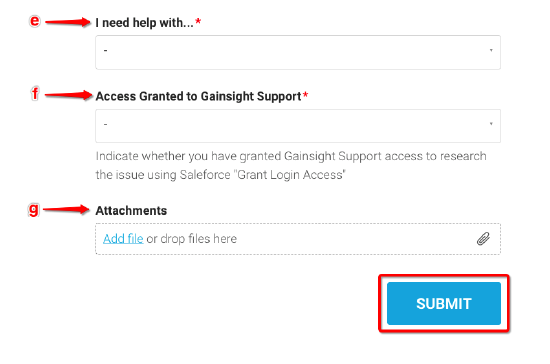This screenshot has height=364, width=550.
Task: Click red asterisk after I need help with
Action: (198, 21)
